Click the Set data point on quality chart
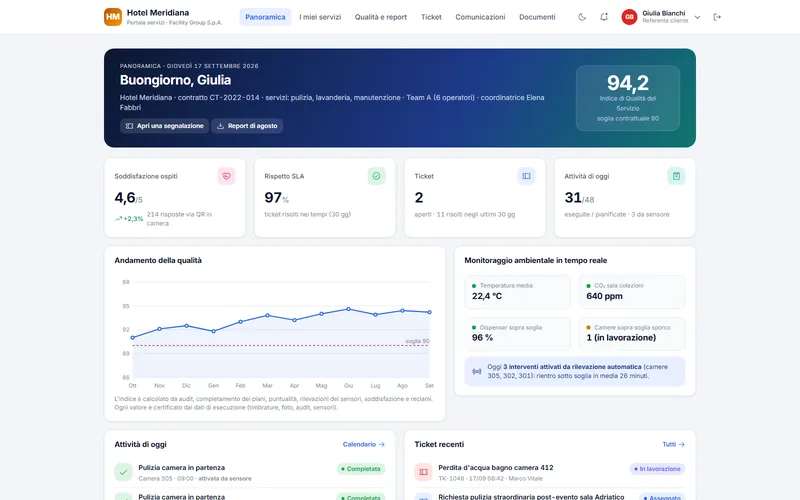 click(x=430, y=312)
